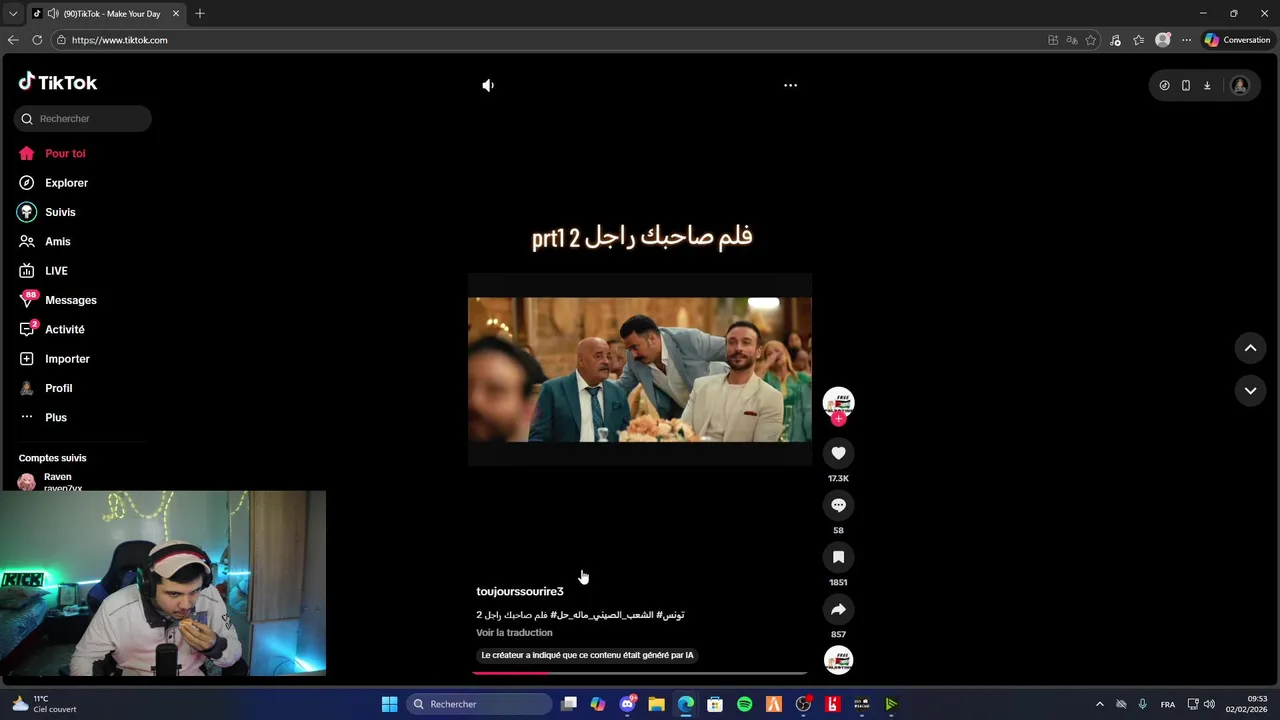Open the Suivis feed
The image size is (1280, 720).
click(x=60, y=212)
